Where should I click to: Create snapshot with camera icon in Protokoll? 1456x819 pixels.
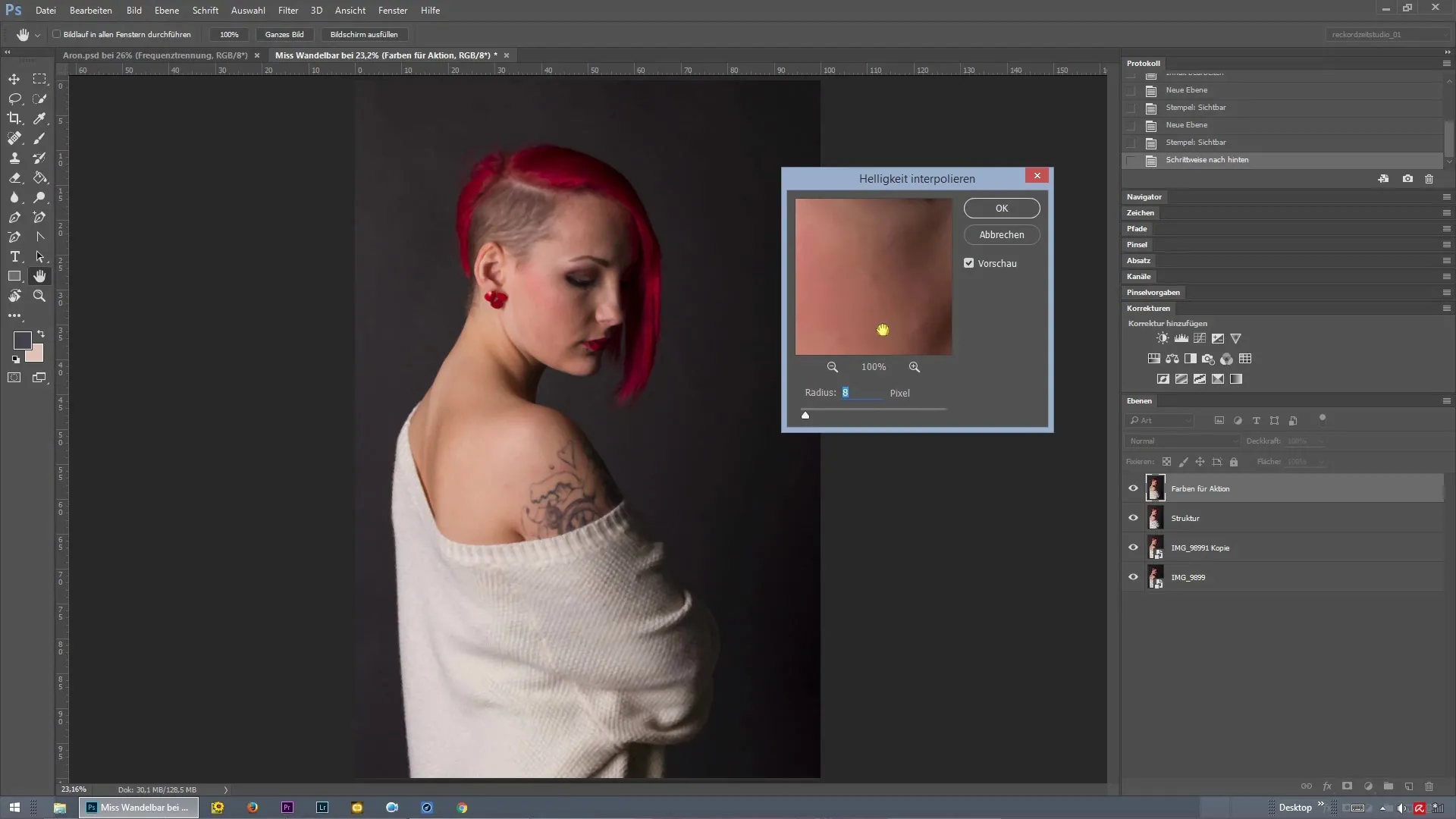(1407, 179)
